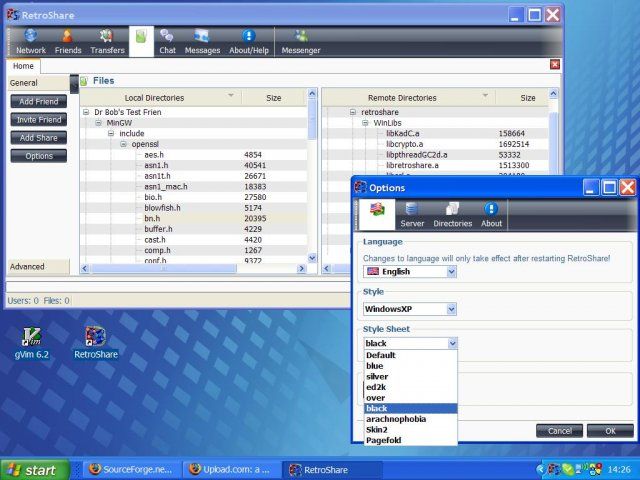Open Server settings in Options dialog

pyautogui.click(x=412, y=215)
